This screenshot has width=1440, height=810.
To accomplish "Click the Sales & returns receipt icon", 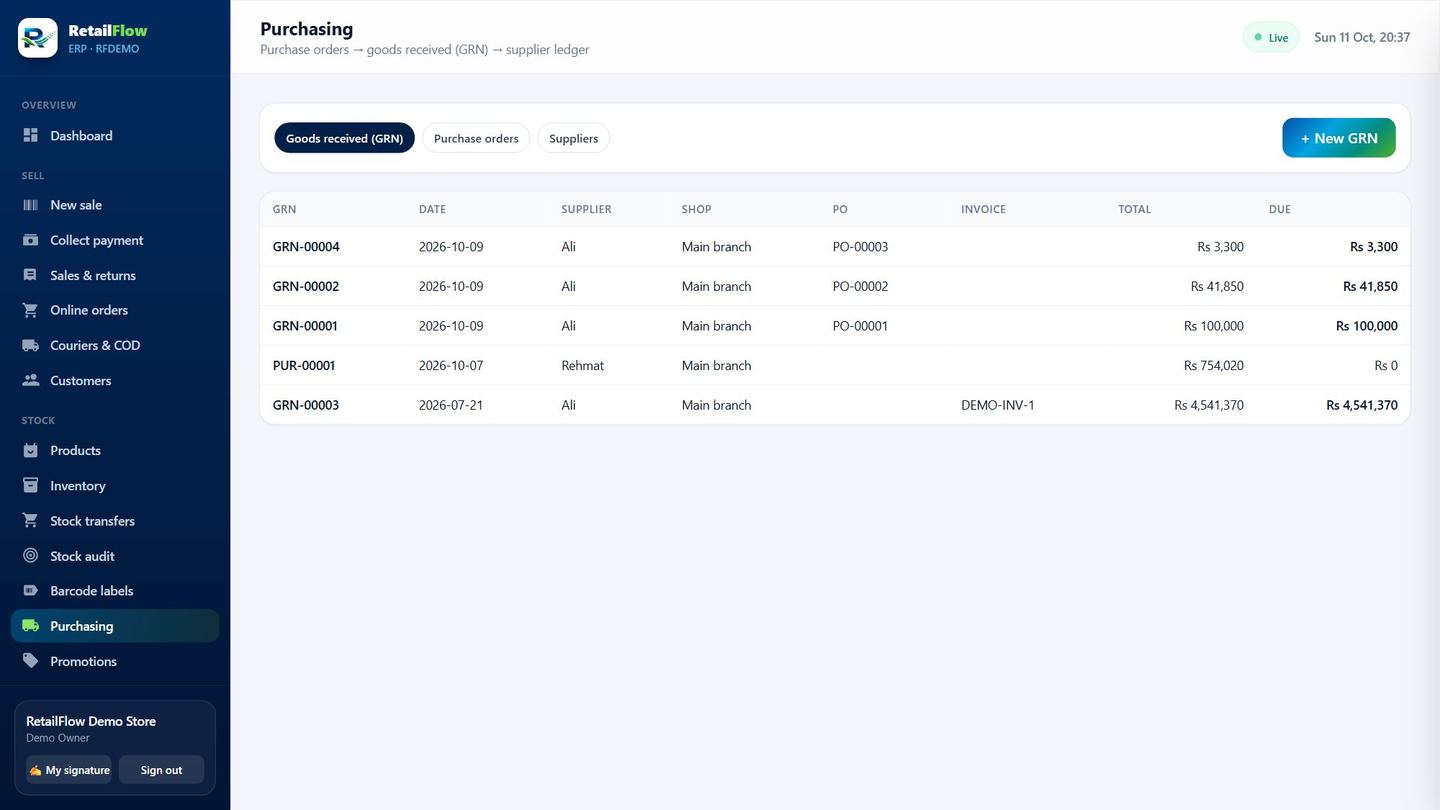I will click(31, 275).
